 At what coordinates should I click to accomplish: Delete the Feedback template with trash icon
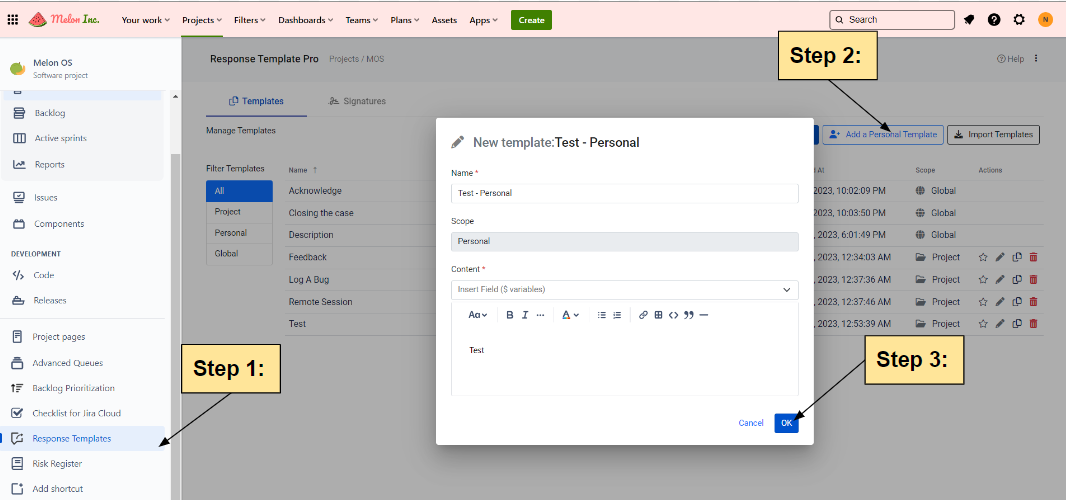[1033, 257]
